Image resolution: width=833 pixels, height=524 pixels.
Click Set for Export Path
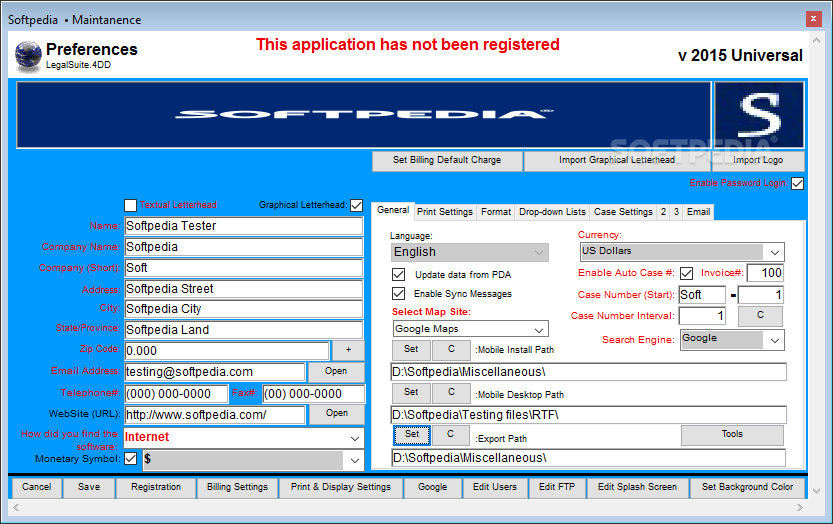click(x=412, y=435)
